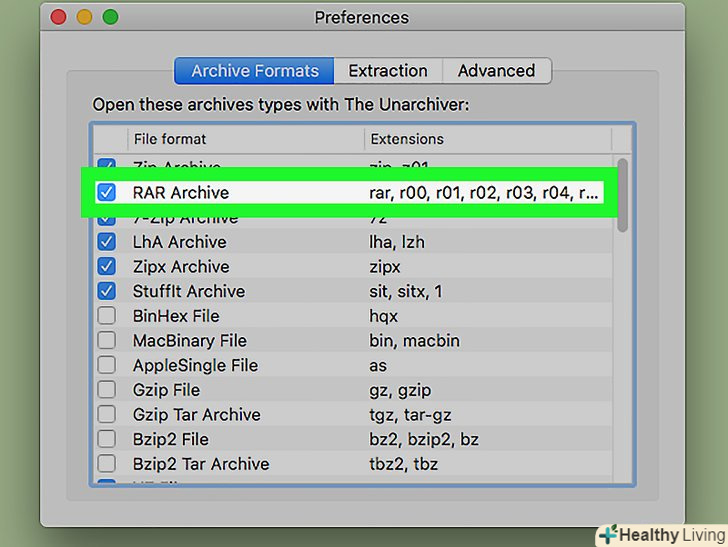Enable the Gzip Tar Archive checkbox
The width and height of the screenshot is (728, 547).
(106, 414)
